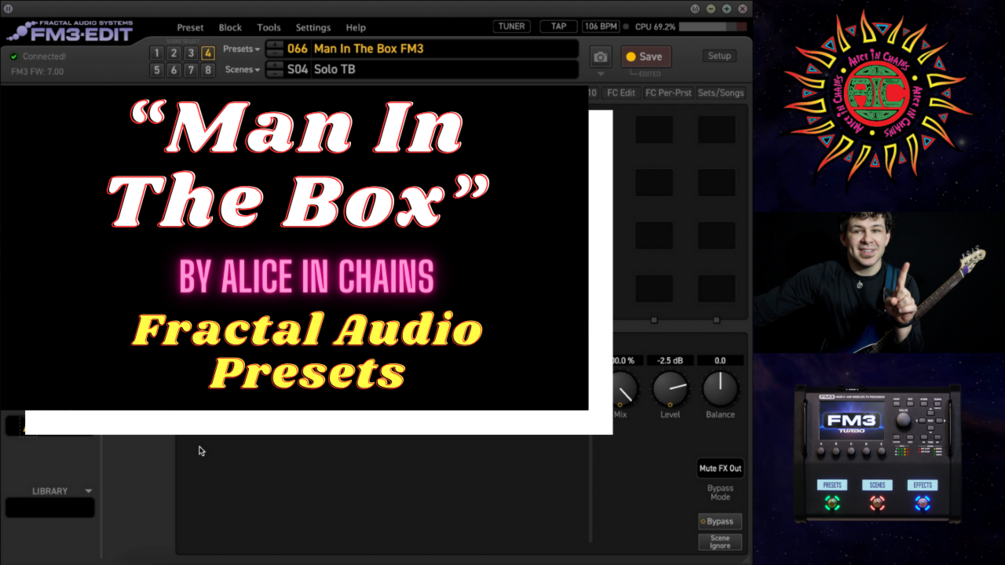Expand the arrow below the camera icon

tap(601, 74)
